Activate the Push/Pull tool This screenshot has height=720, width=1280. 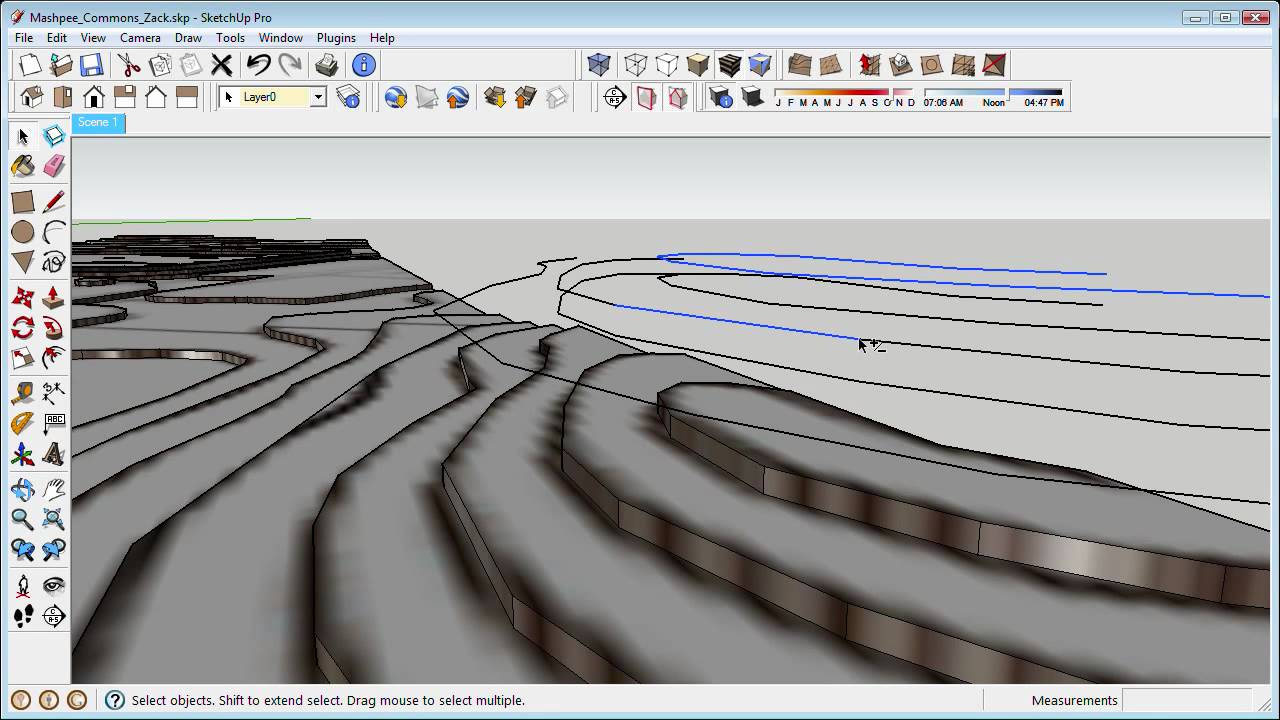click(x=54, y=297)
